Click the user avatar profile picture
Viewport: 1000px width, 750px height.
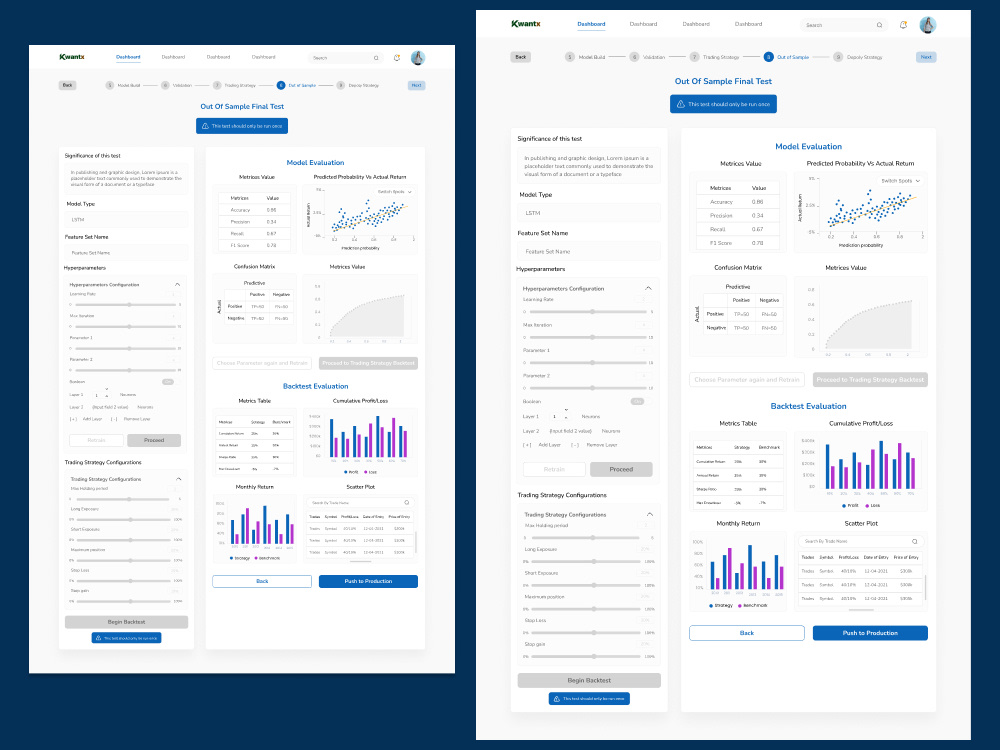928,24
